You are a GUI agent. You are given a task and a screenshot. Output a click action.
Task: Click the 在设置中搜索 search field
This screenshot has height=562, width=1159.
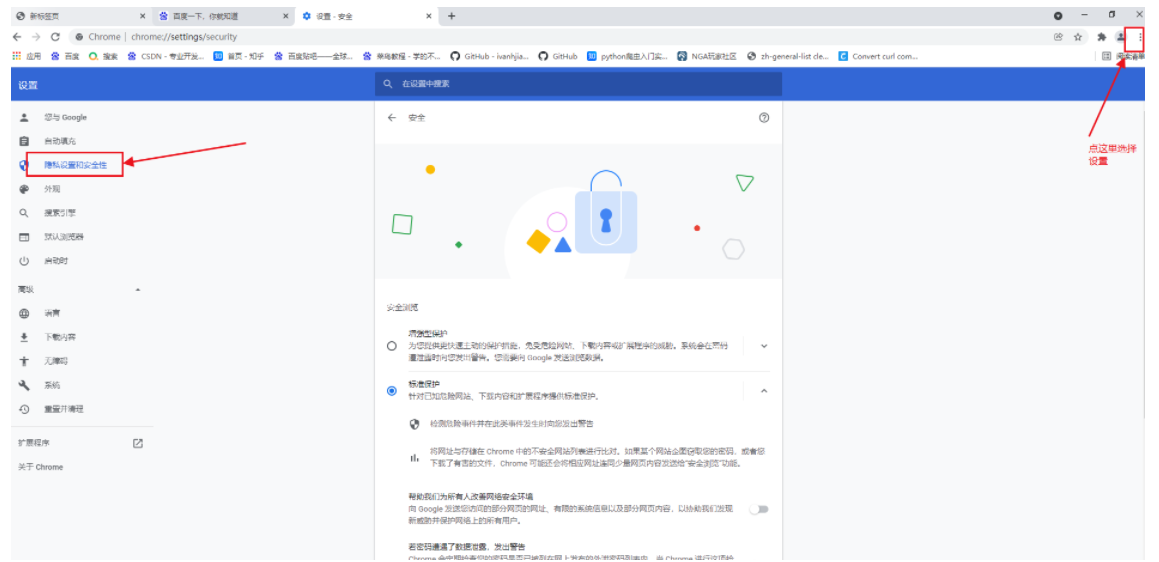[x=578, y=84]
